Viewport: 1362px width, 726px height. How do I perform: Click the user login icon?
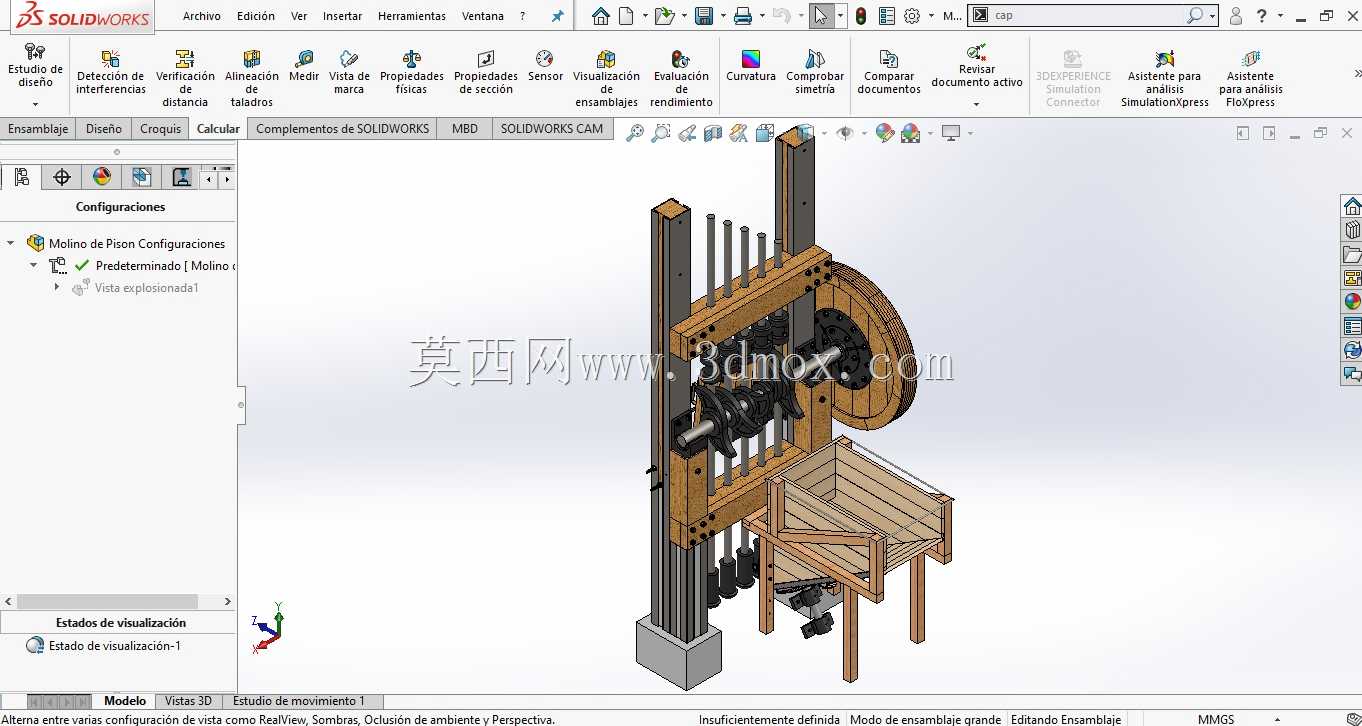1236,16
